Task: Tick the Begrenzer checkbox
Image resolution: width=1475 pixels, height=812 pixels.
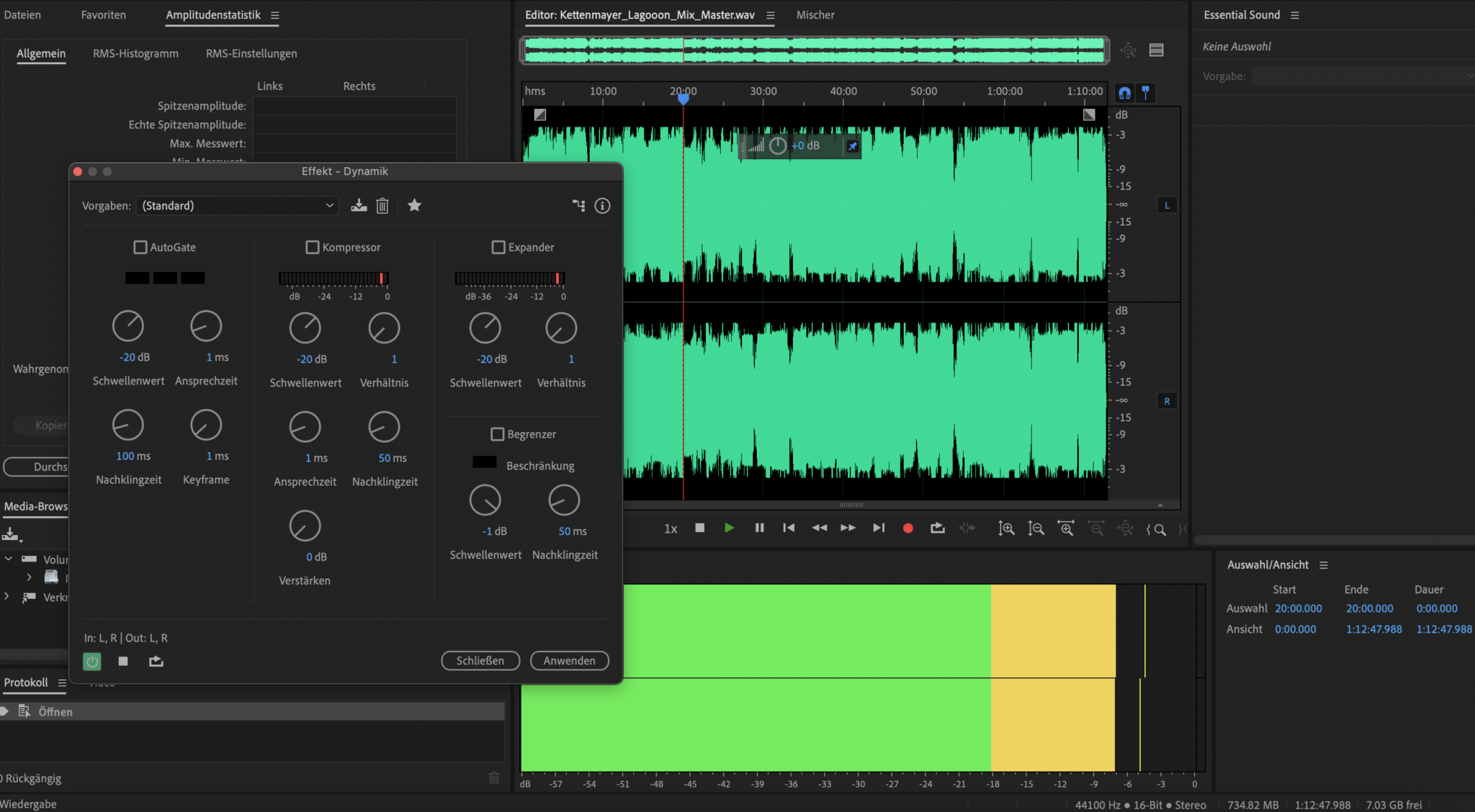Action: click(x=497, y=434)
